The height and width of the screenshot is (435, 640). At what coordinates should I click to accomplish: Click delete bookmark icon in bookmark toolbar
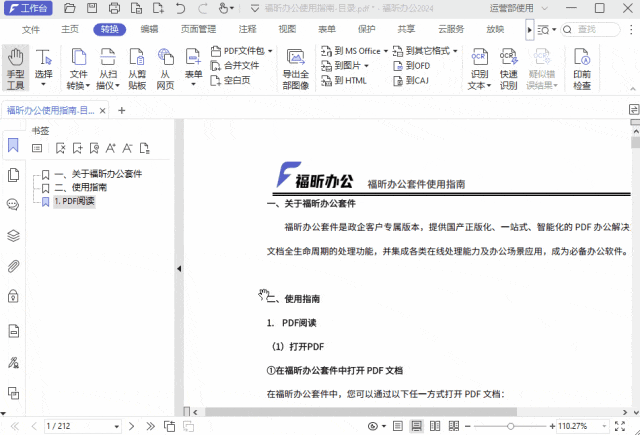click(60, 148)
